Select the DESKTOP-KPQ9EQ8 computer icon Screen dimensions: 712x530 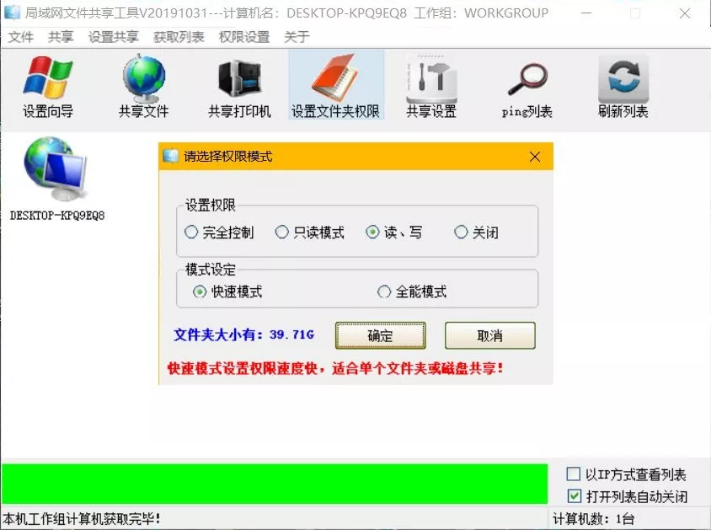tap(57, 179)
